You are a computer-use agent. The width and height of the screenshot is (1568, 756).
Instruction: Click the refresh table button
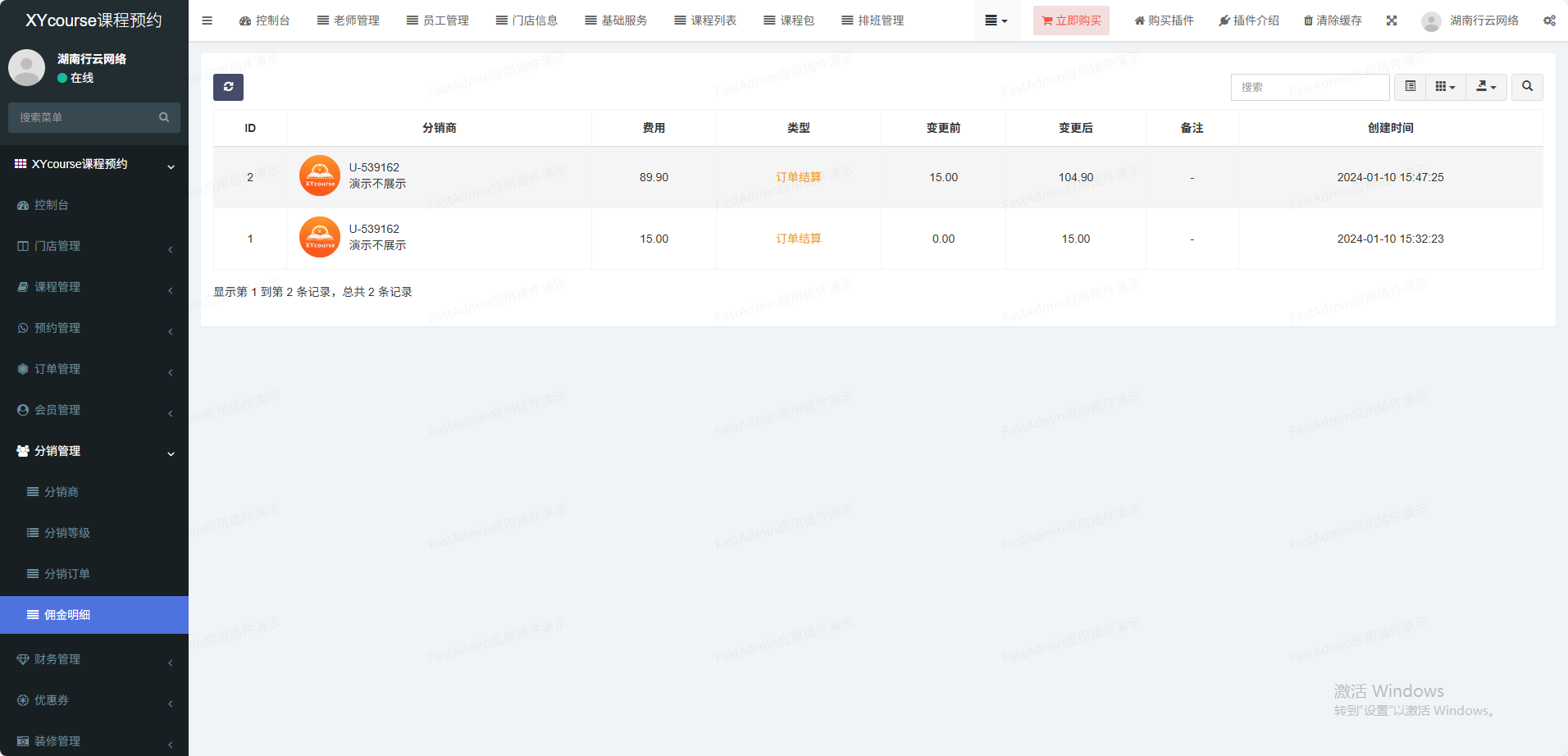(228, 87)
